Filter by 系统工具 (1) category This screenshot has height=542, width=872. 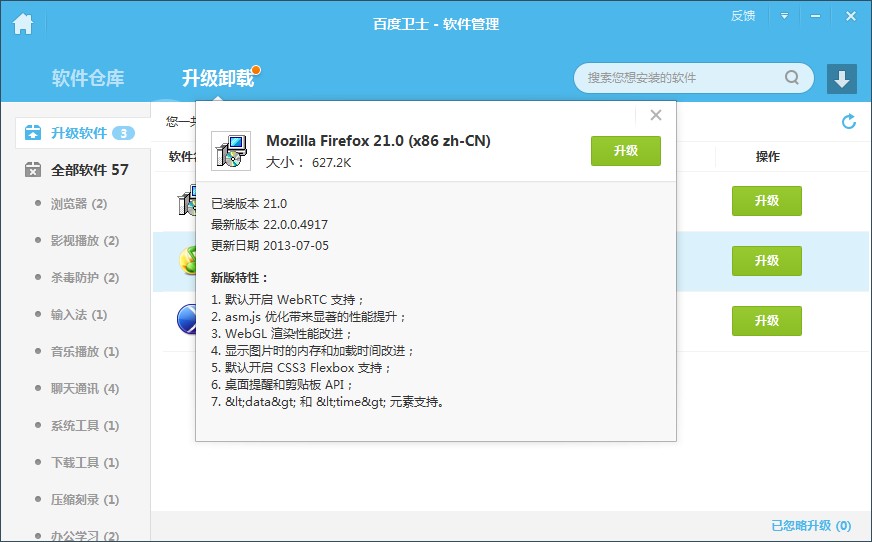pos(85,425)
